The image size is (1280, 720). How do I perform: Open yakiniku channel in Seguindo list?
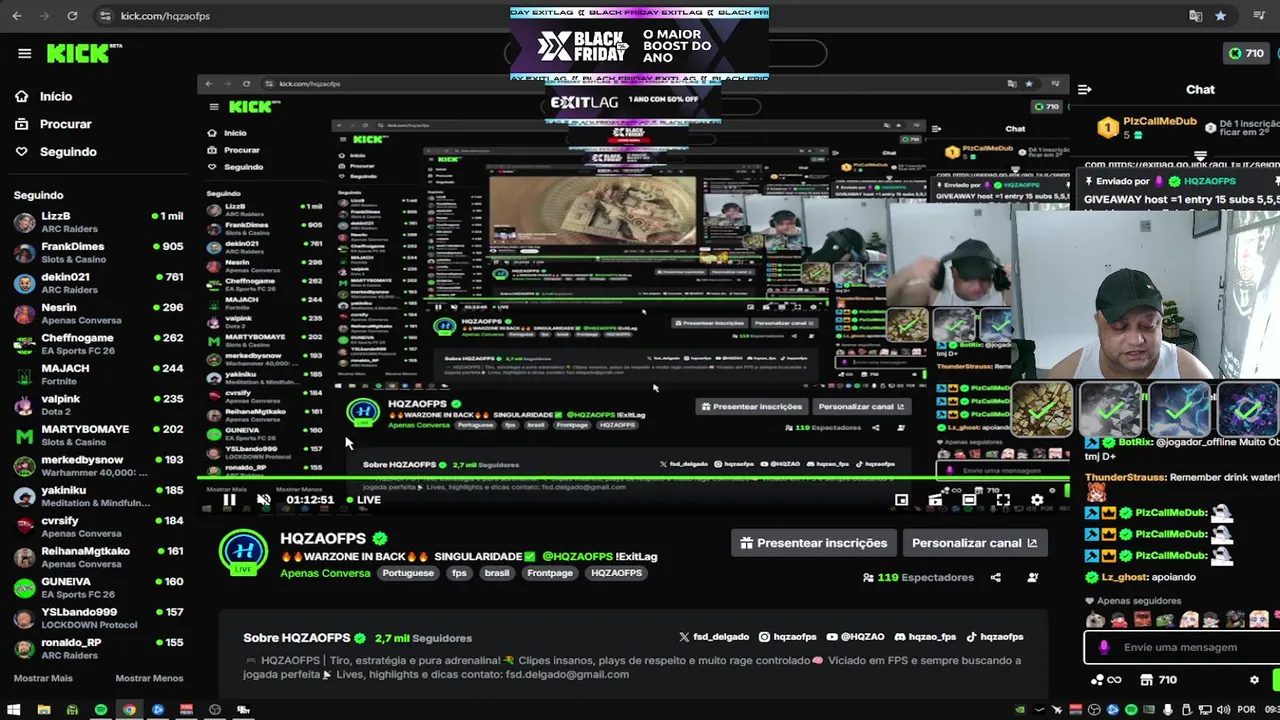[98, 496]
